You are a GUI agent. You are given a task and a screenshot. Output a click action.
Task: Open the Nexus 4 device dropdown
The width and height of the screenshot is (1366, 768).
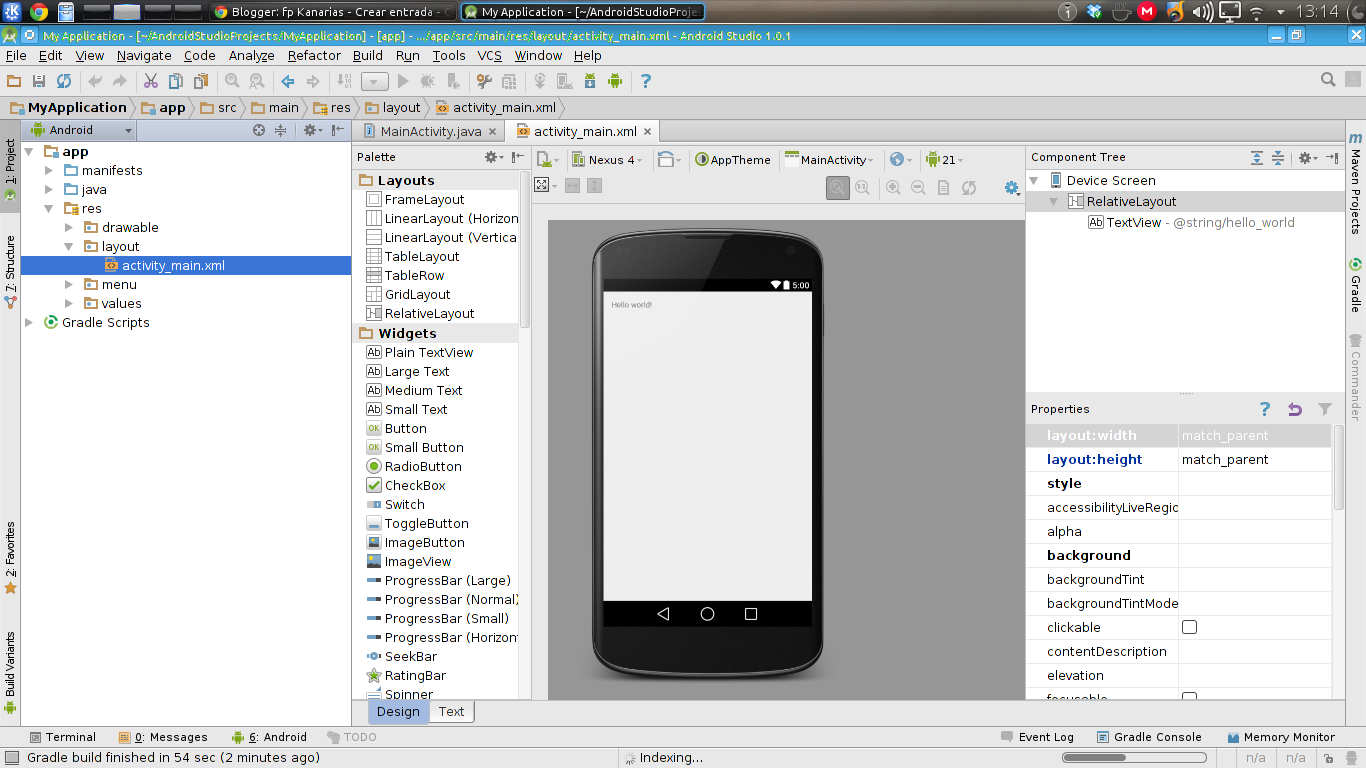[x=607, y=159]
